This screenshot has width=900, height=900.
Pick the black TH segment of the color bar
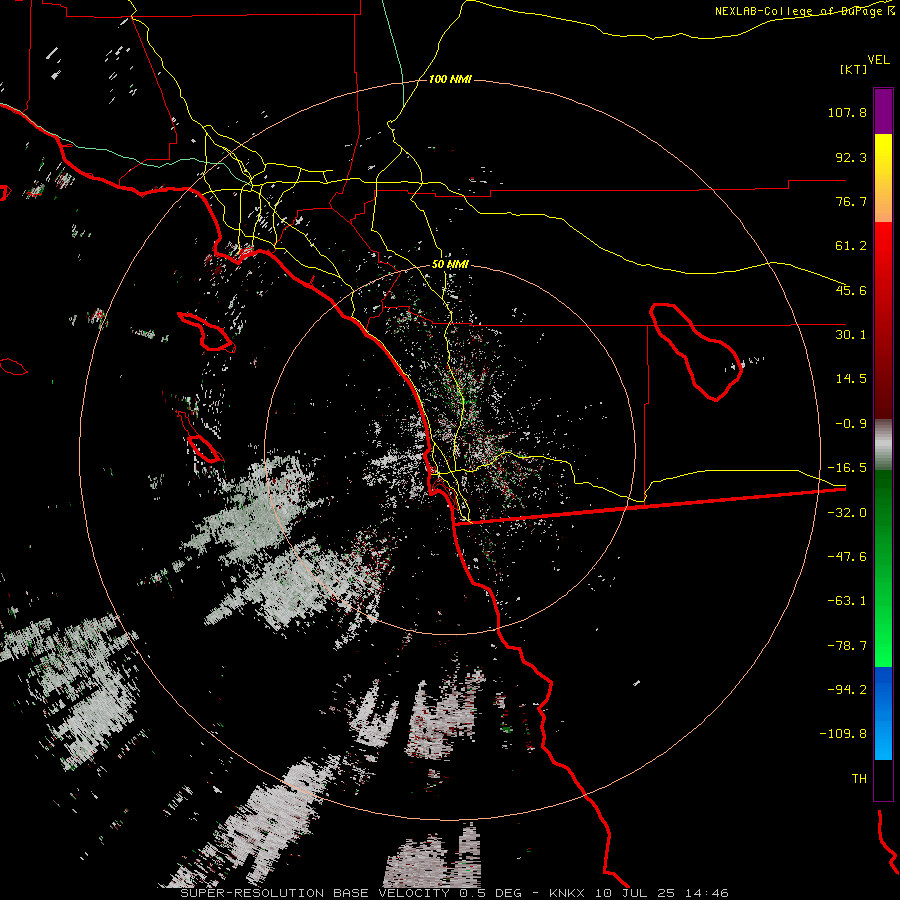point(883,779)
